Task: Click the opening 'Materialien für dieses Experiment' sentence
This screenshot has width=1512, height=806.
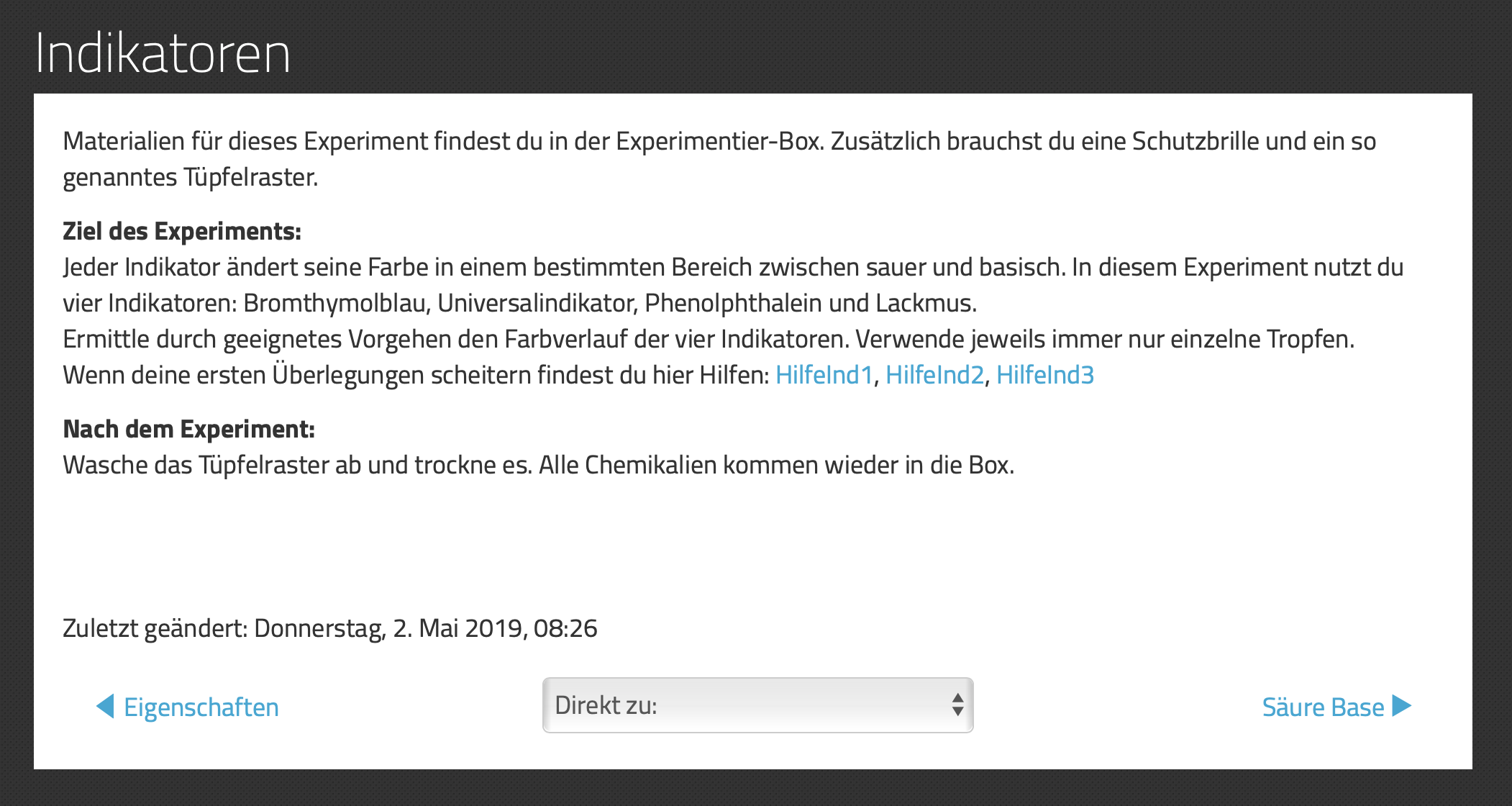Action: click(x=442, y=141)
